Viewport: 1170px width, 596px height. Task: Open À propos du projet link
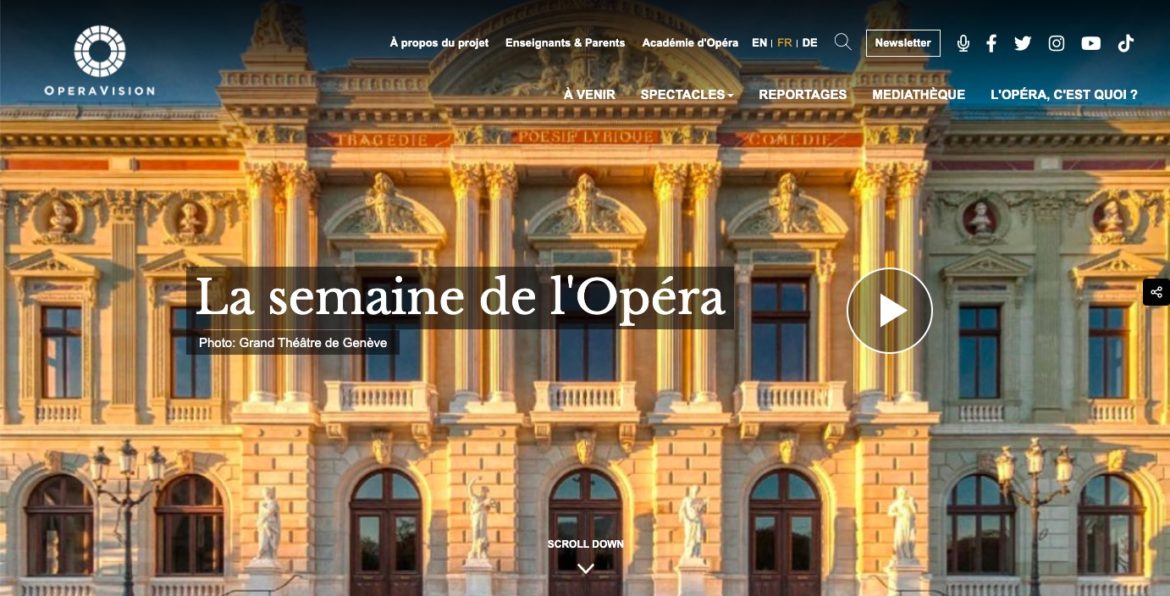pyautogui.click(x=439, y=43)
